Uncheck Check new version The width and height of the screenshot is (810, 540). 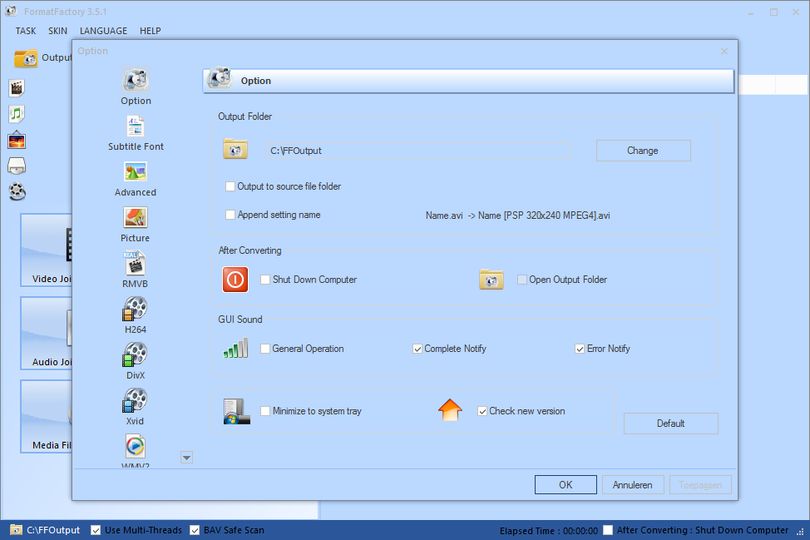point(482,411)
